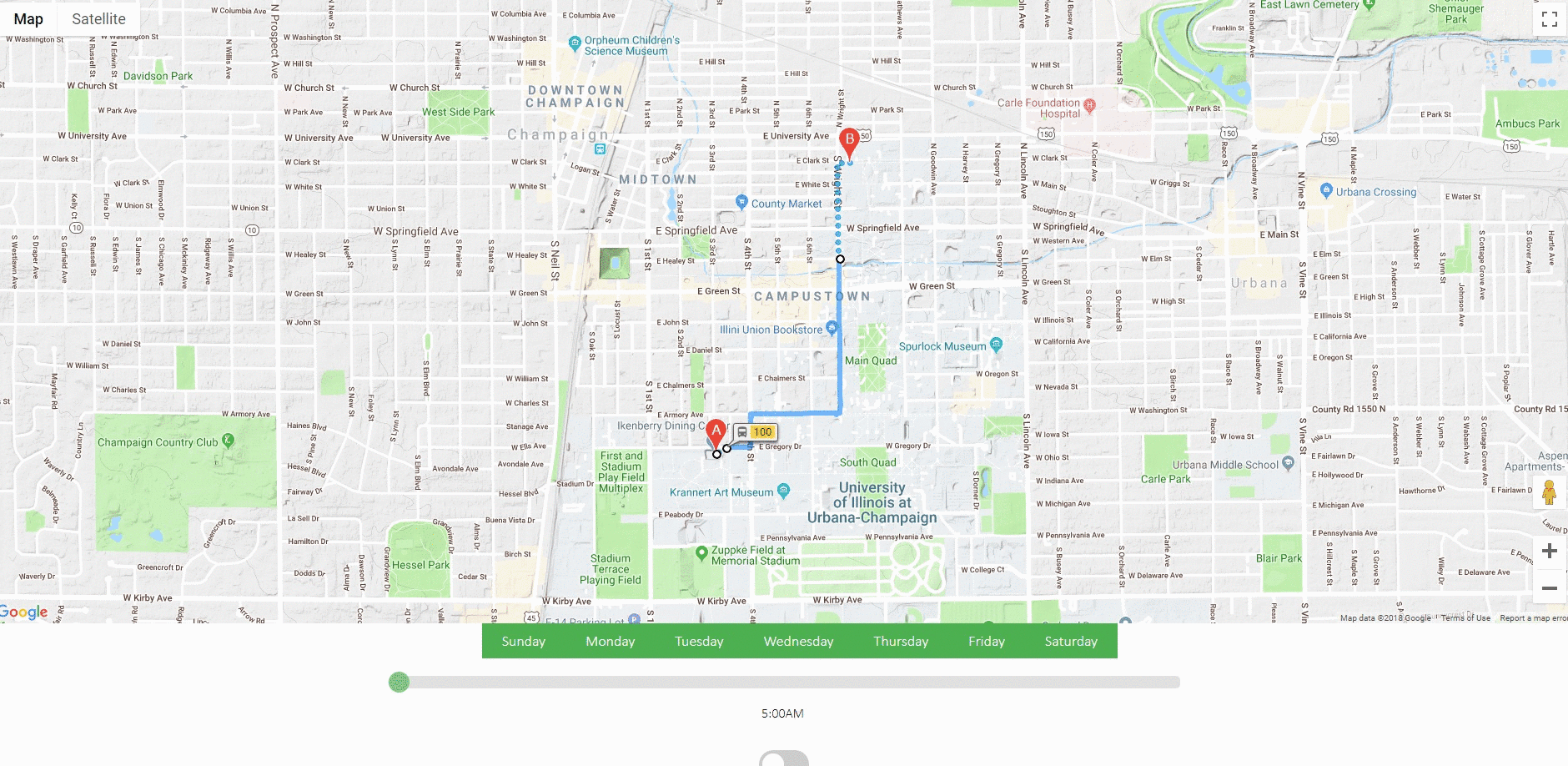Toggle the switch below the time
This screenshot has width=1568, height=766.
click(x=784, y=758)
